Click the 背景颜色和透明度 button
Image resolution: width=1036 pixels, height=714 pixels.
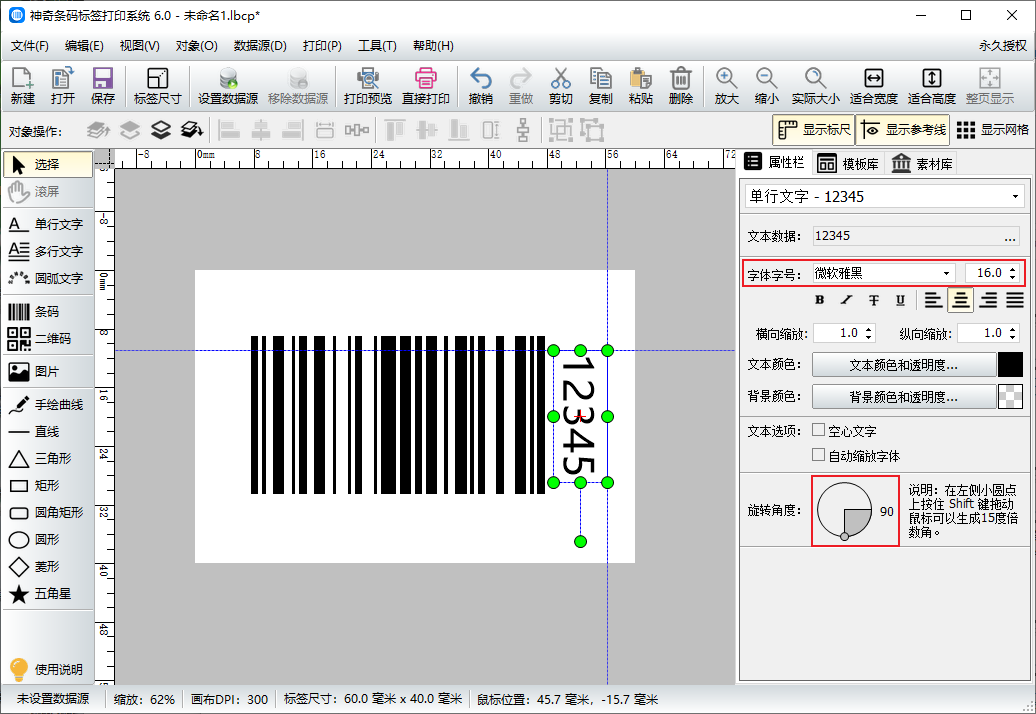coord(904,397)
